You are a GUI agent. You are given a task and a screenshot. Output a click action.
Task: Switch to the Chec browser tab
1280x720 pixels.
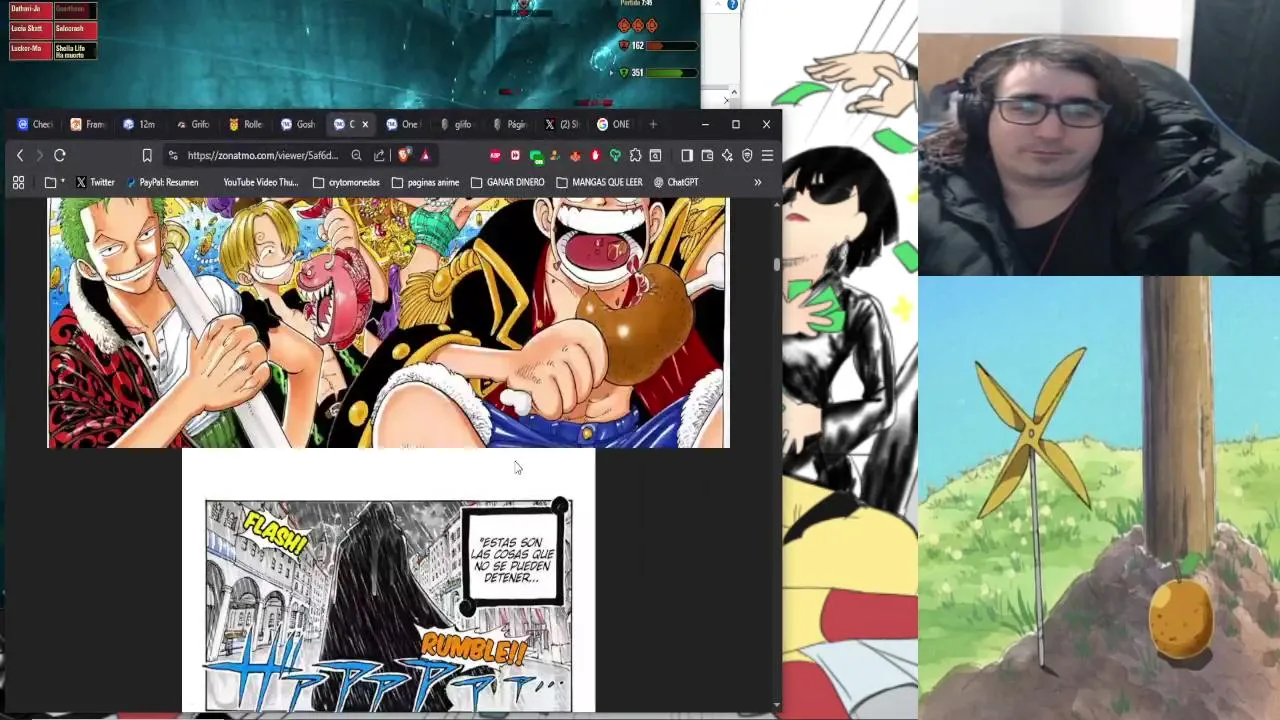tap(35, 124)
